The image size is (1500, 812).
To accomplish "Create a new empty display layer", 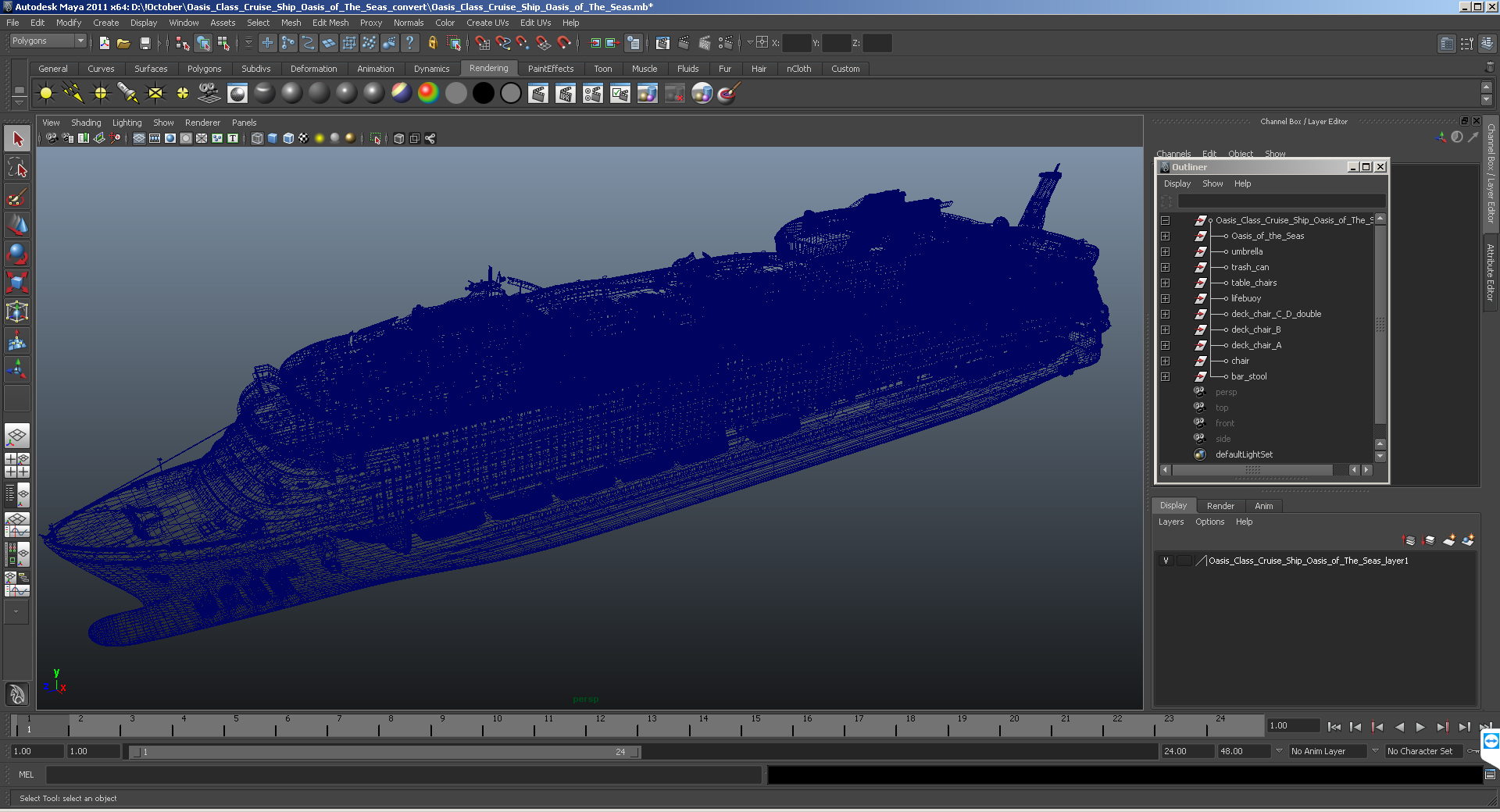I will 1449,540.
